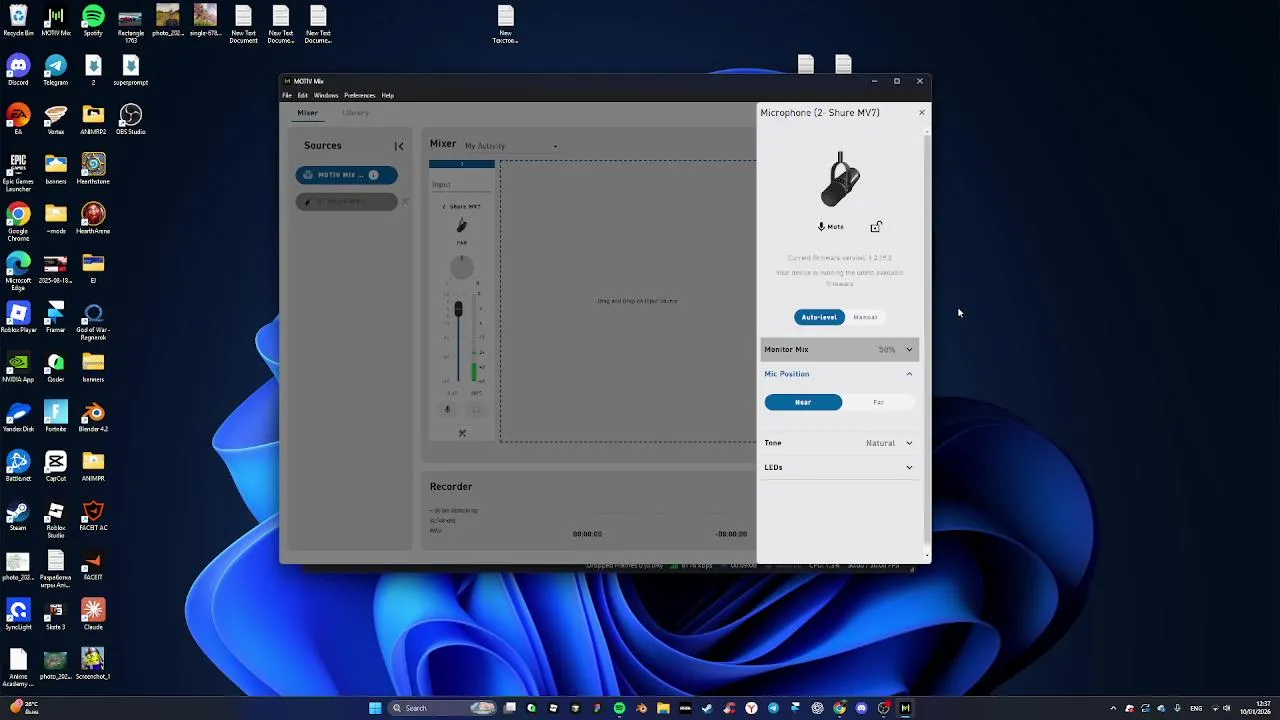Open the Windows menu in MOTIV Mix

[326, 95]
